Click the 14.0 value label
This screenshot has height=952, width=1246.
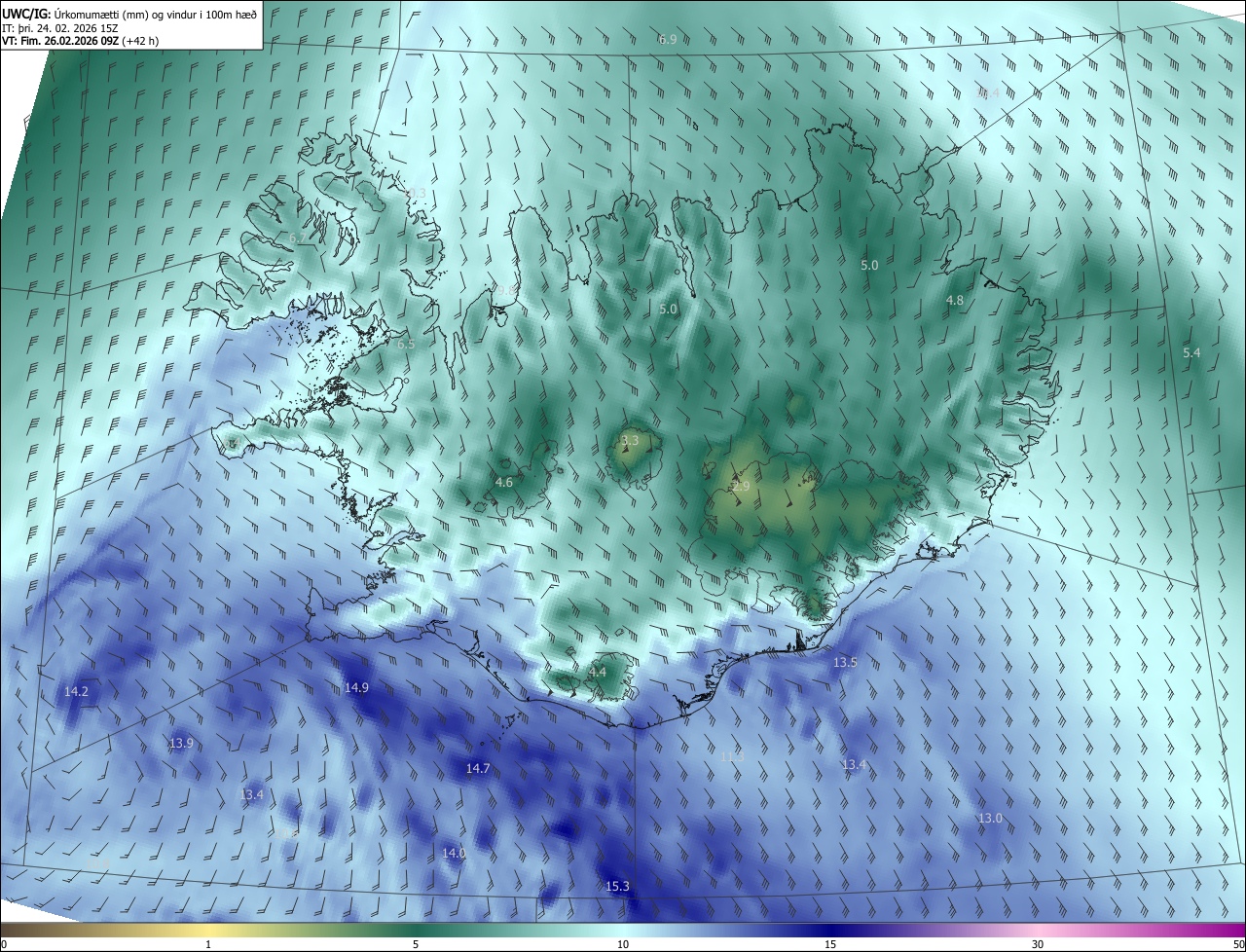454,853
